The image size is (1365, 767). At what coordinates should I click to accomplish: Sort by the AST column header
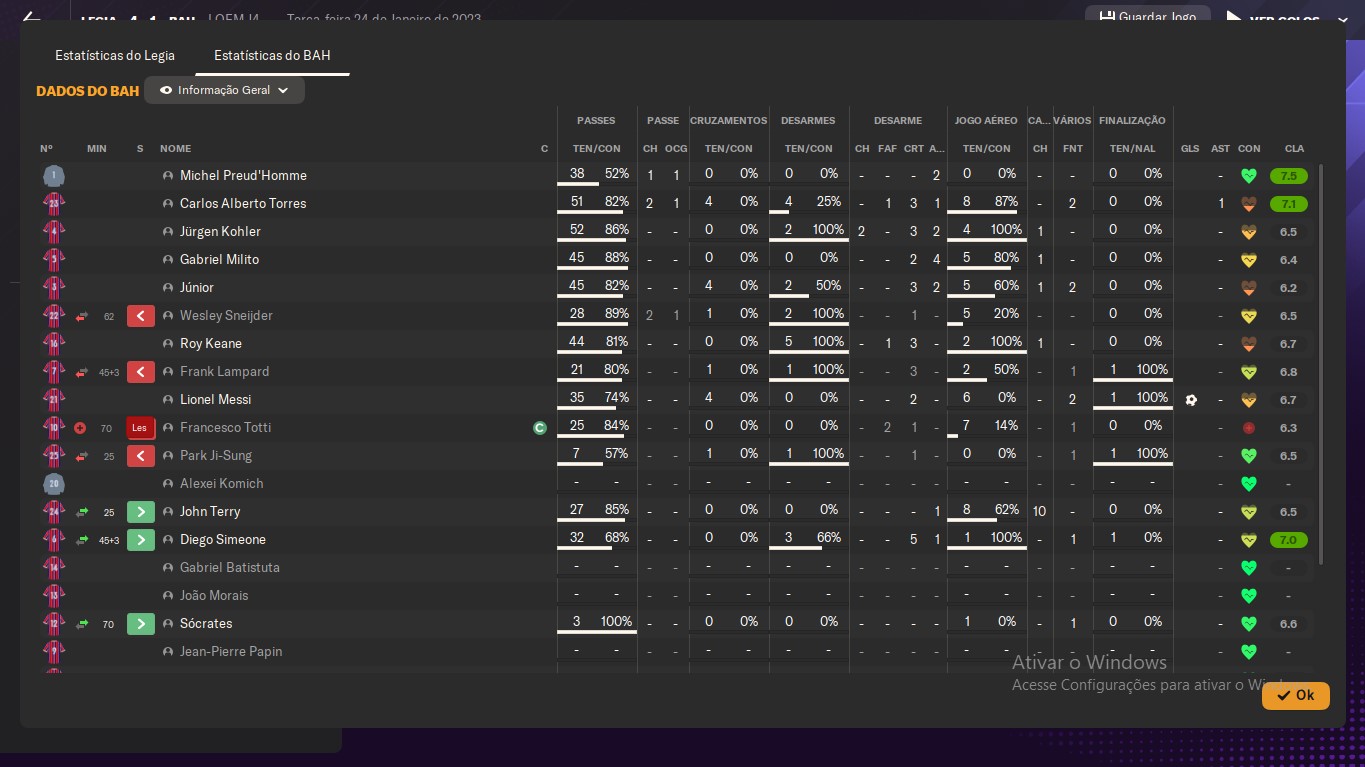pos(1220,149)
